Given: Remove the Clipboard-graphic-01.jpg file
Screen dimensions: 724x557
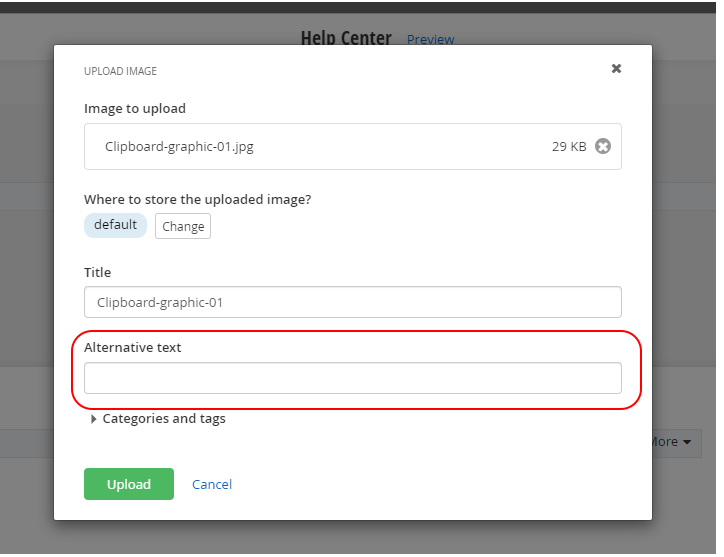Looking at the screenshot, I should [603, 146].
